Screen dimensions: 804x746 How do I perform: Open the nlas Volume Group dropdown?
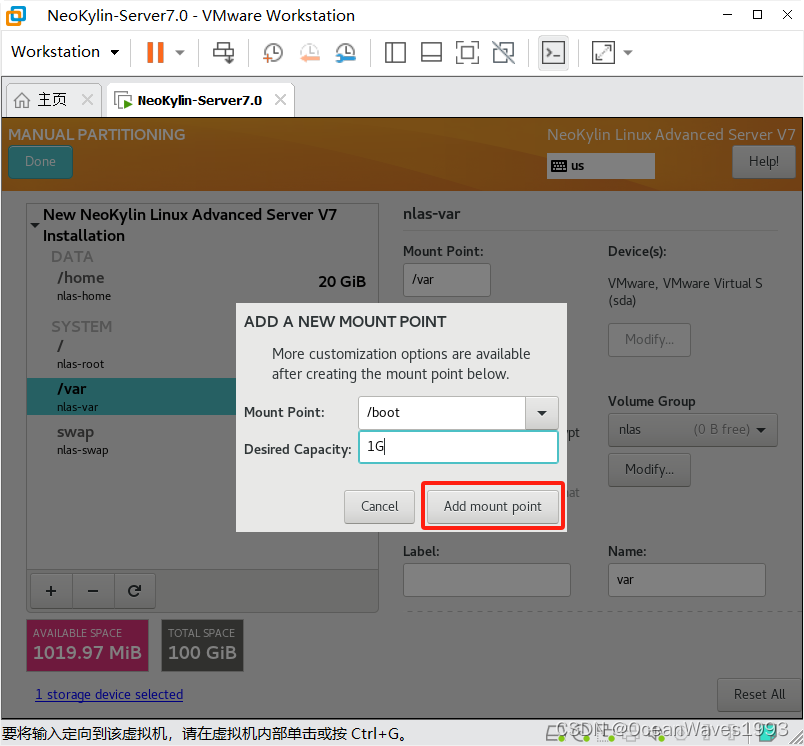[x=692, y=430]
